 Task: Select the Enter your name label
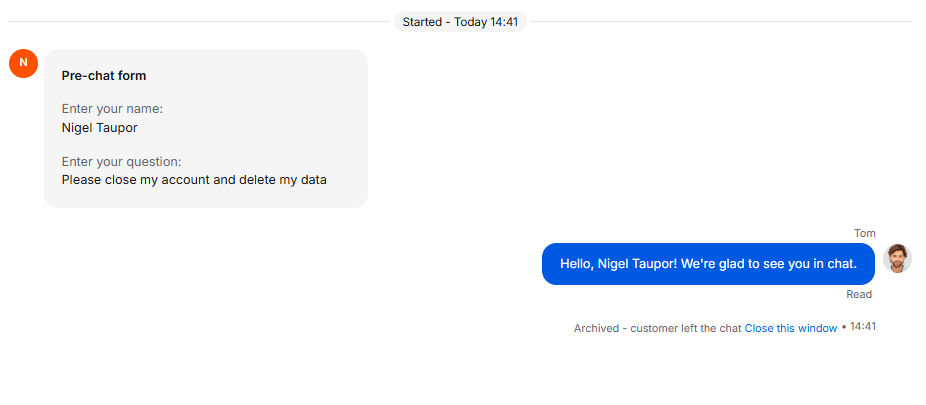click(x=112, y=109)
